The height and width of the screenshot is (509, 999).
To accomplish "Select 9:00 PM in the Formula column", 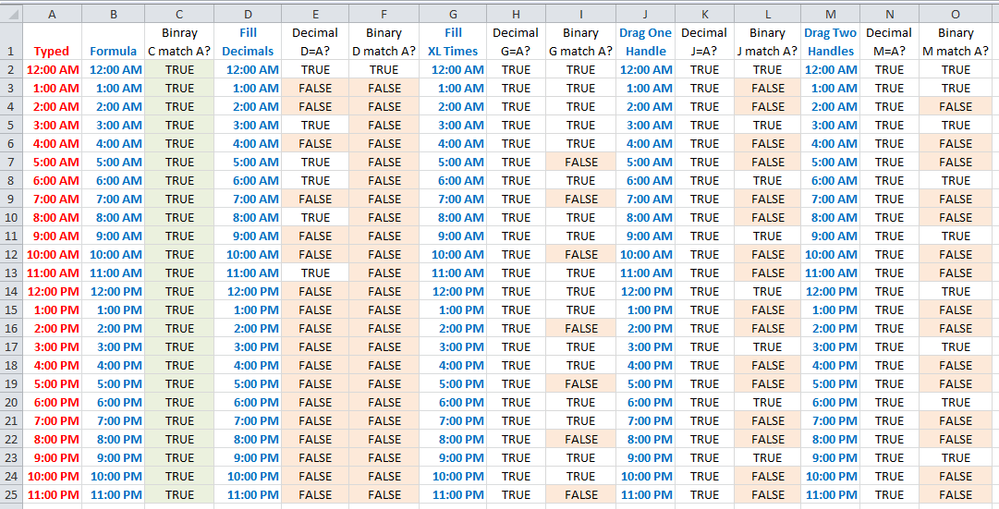I will [x=113, y=458].
